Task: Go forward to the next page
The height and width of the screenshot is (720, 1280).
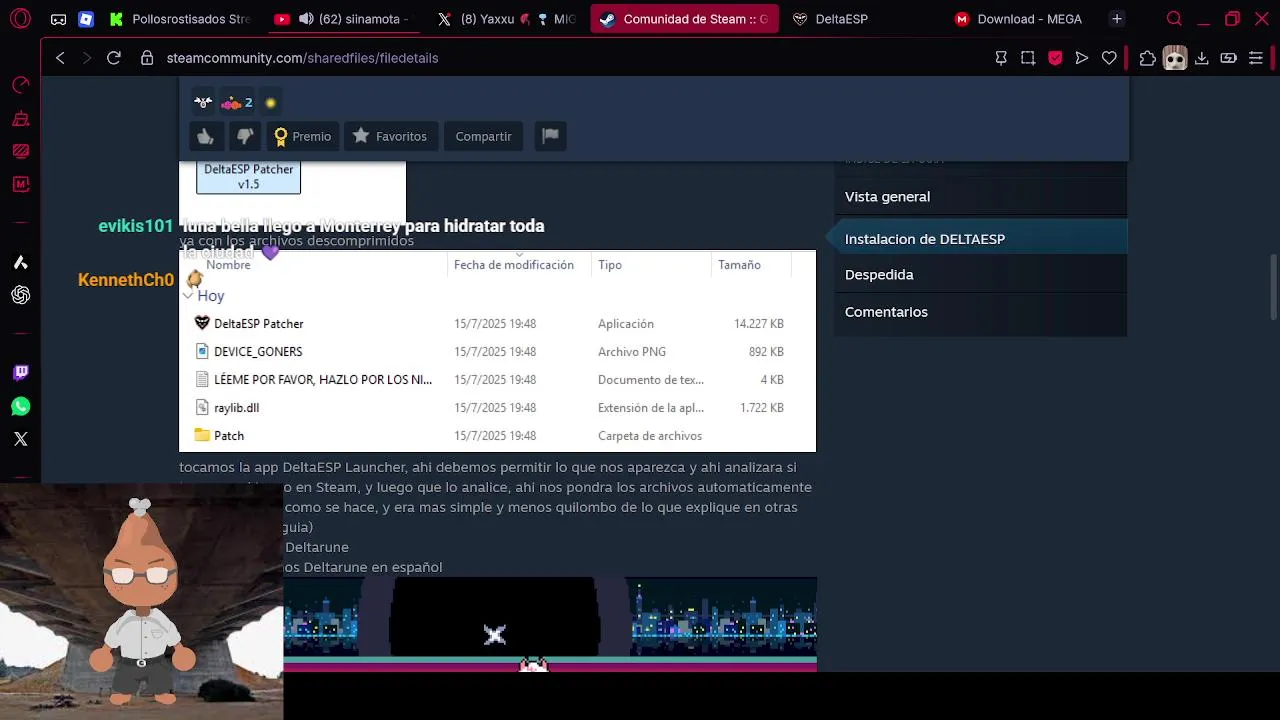Action: [x=87, y=58]
